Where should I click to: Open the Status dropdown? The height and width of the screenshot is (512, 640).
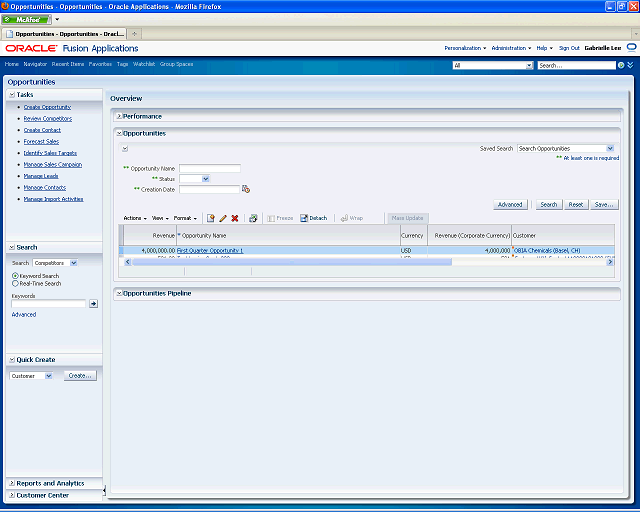(x=205, y=179)
